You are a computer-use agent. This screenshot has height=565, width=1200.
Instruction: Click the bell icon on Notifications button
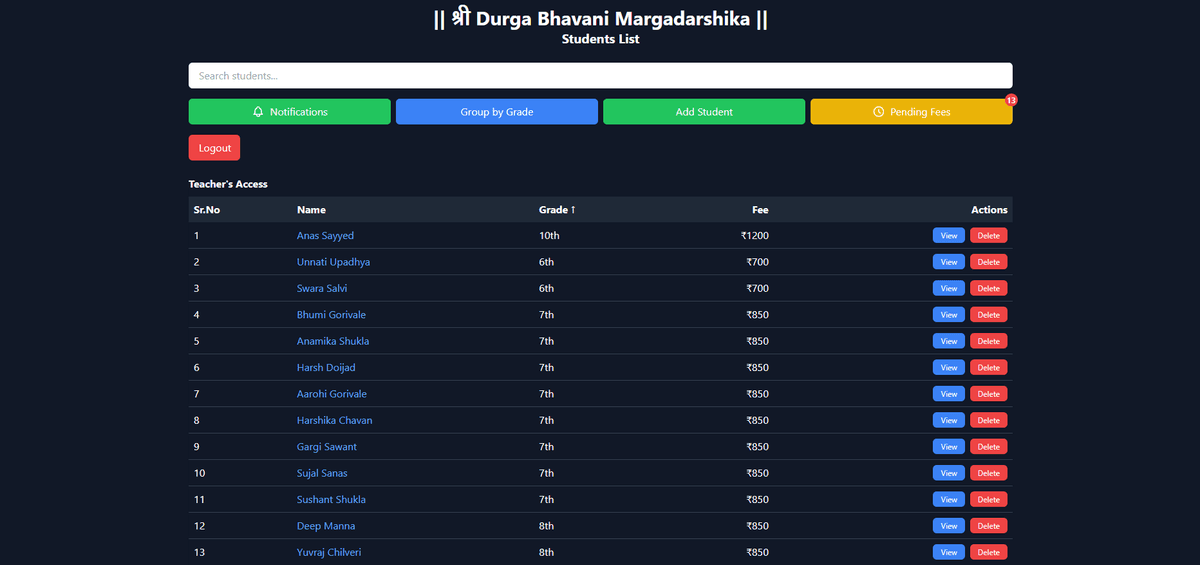(258, 112)
